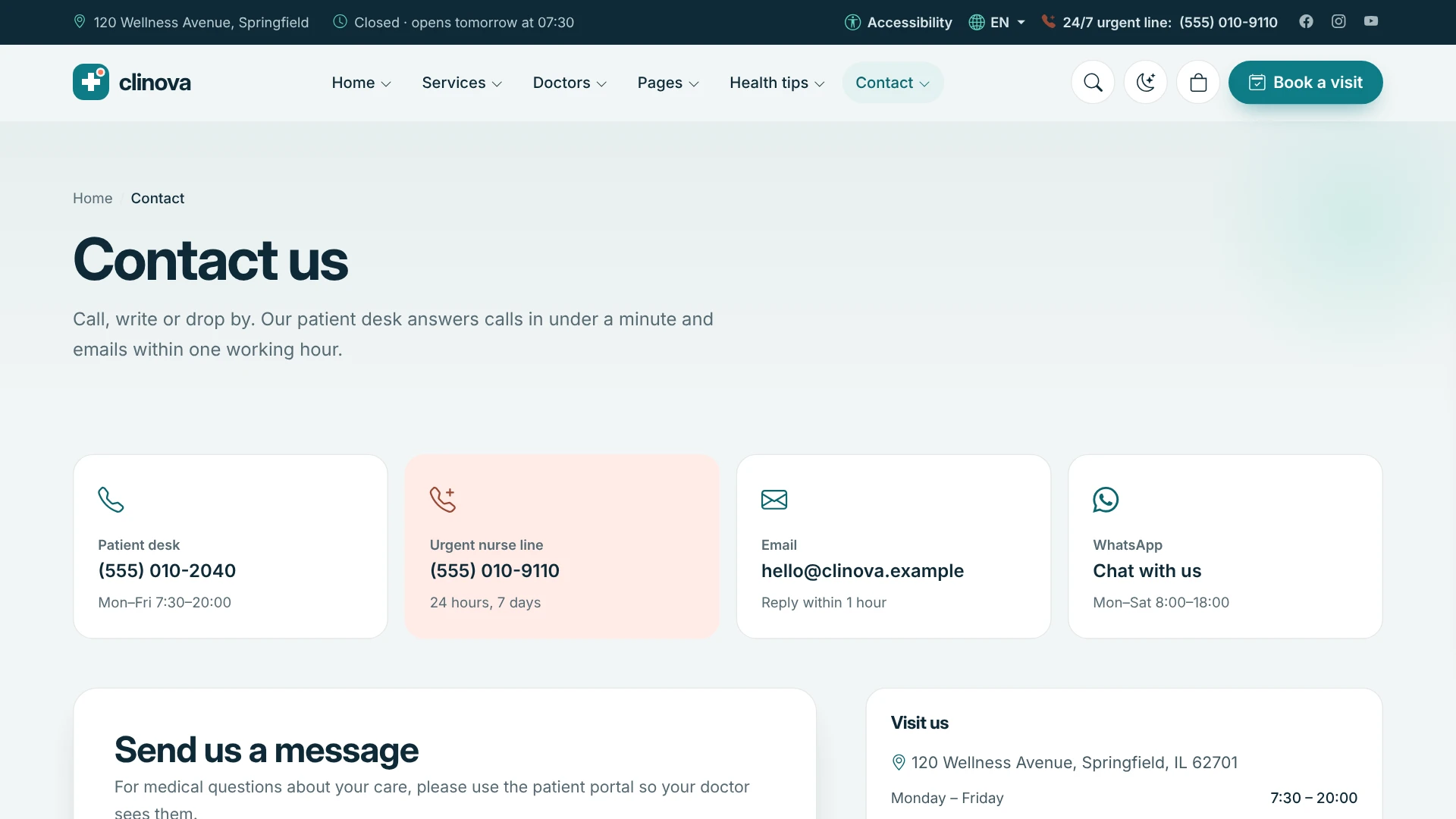Viewport: 1456px width, 819px height.
Task: Click the clinova brand name
Action: 155,82
